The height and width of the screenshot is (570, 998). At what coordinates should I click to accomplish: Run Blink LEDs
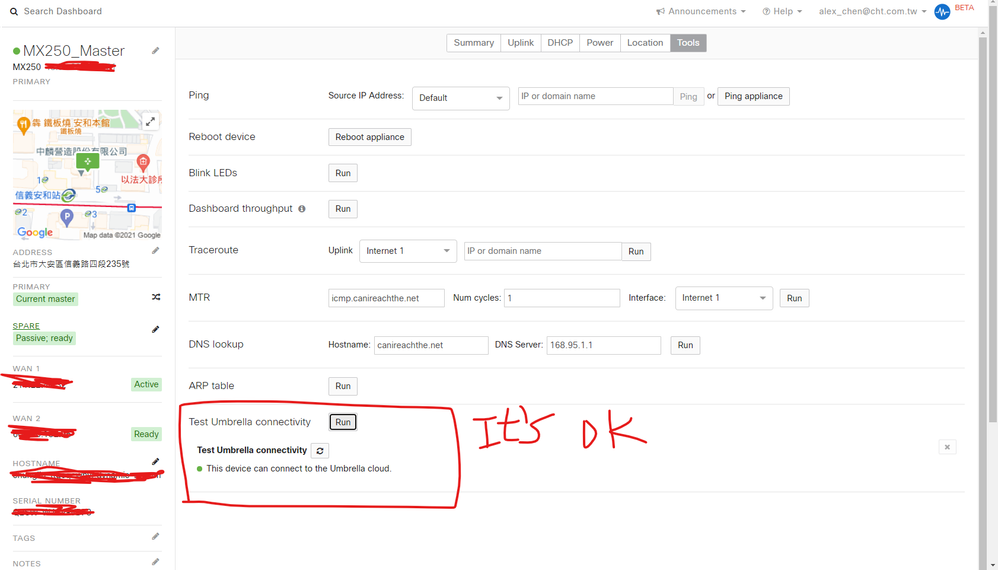pos(343,173)
